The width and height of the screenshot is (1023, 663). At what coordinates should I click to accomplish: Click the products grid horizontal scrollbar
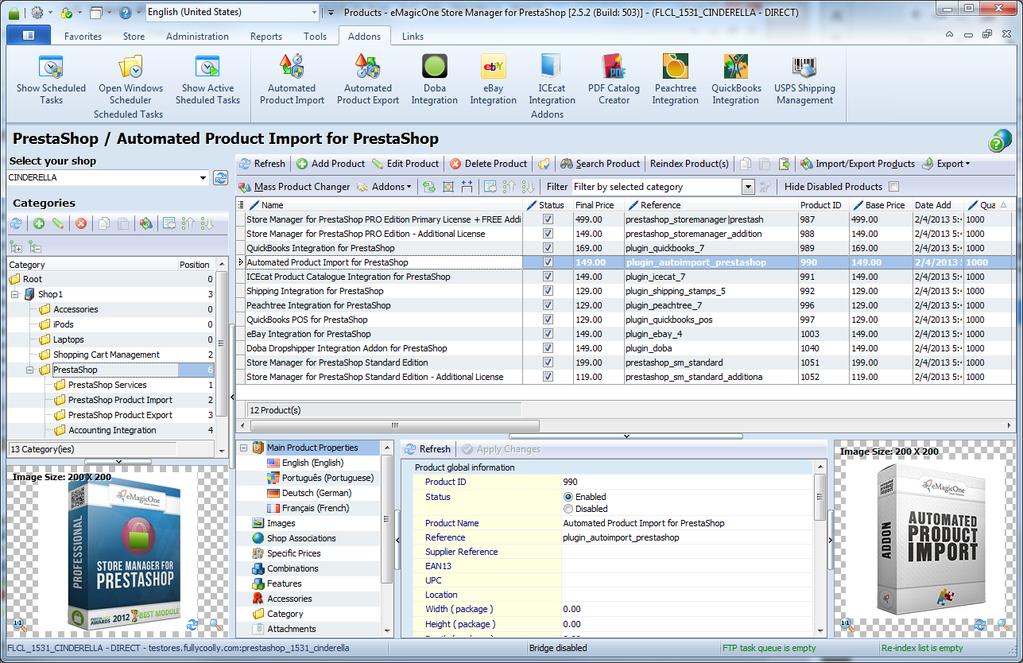(394, 425)
